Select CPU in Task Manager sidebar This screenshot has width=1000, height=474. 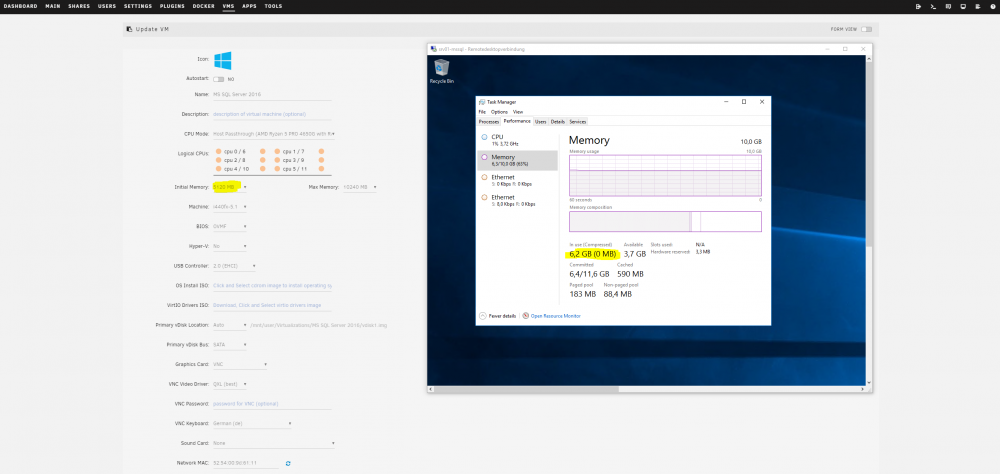tap(517, 140)
